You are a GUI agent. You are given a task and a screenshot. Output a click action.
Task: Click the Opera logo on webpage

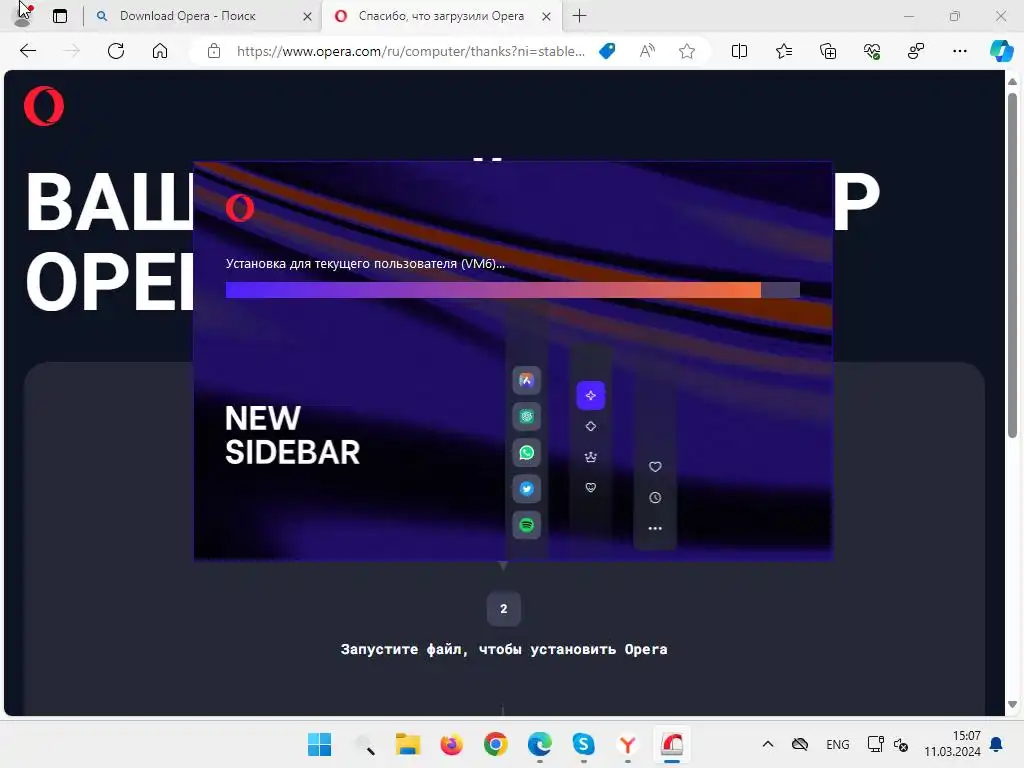(x=44, y=106)
